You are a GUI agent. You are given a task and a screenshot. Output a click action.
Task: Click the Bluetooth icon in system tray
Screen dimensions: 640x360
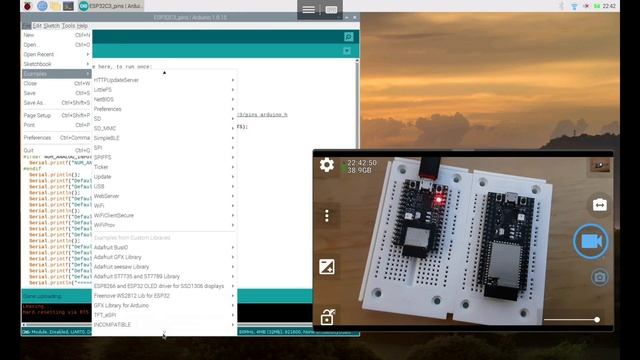pyautogui.click(x=561, y=6)
